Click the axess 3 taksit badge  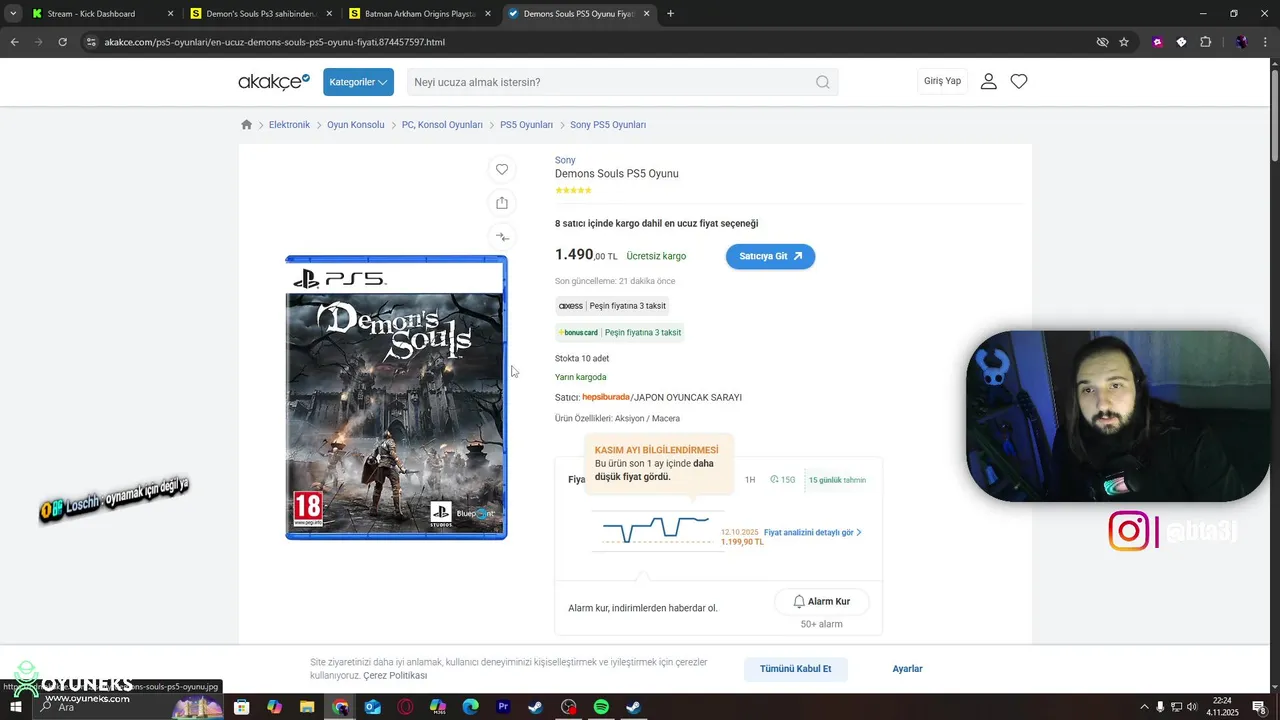point(612,306)
